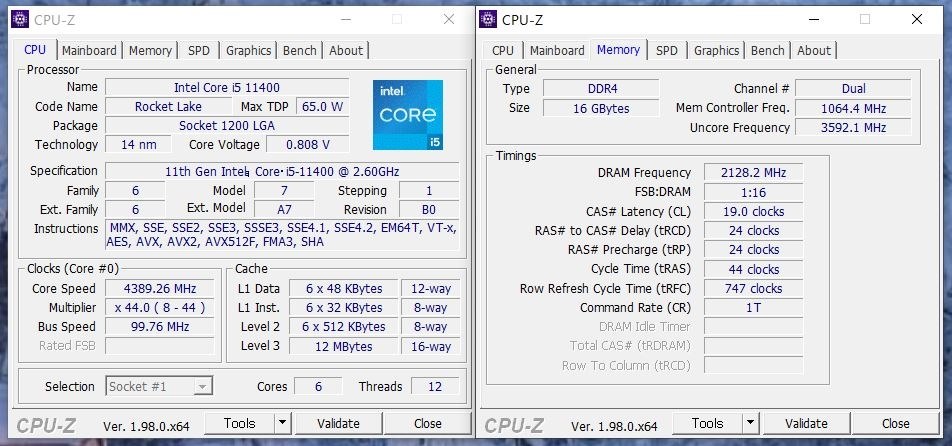Click Cores value 6
Screen dimensions: 952x446
318,386
